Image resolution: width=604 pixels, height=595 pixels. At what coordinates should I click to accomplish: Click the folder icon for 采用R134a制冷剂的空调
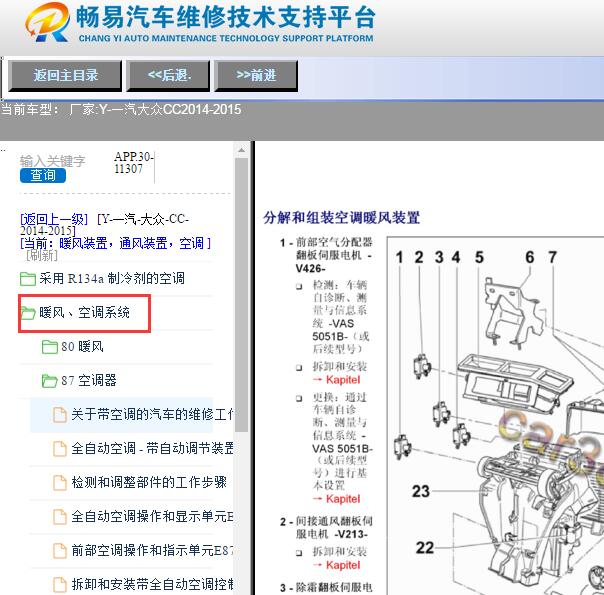pyautogui.click(x=28, y=278)
